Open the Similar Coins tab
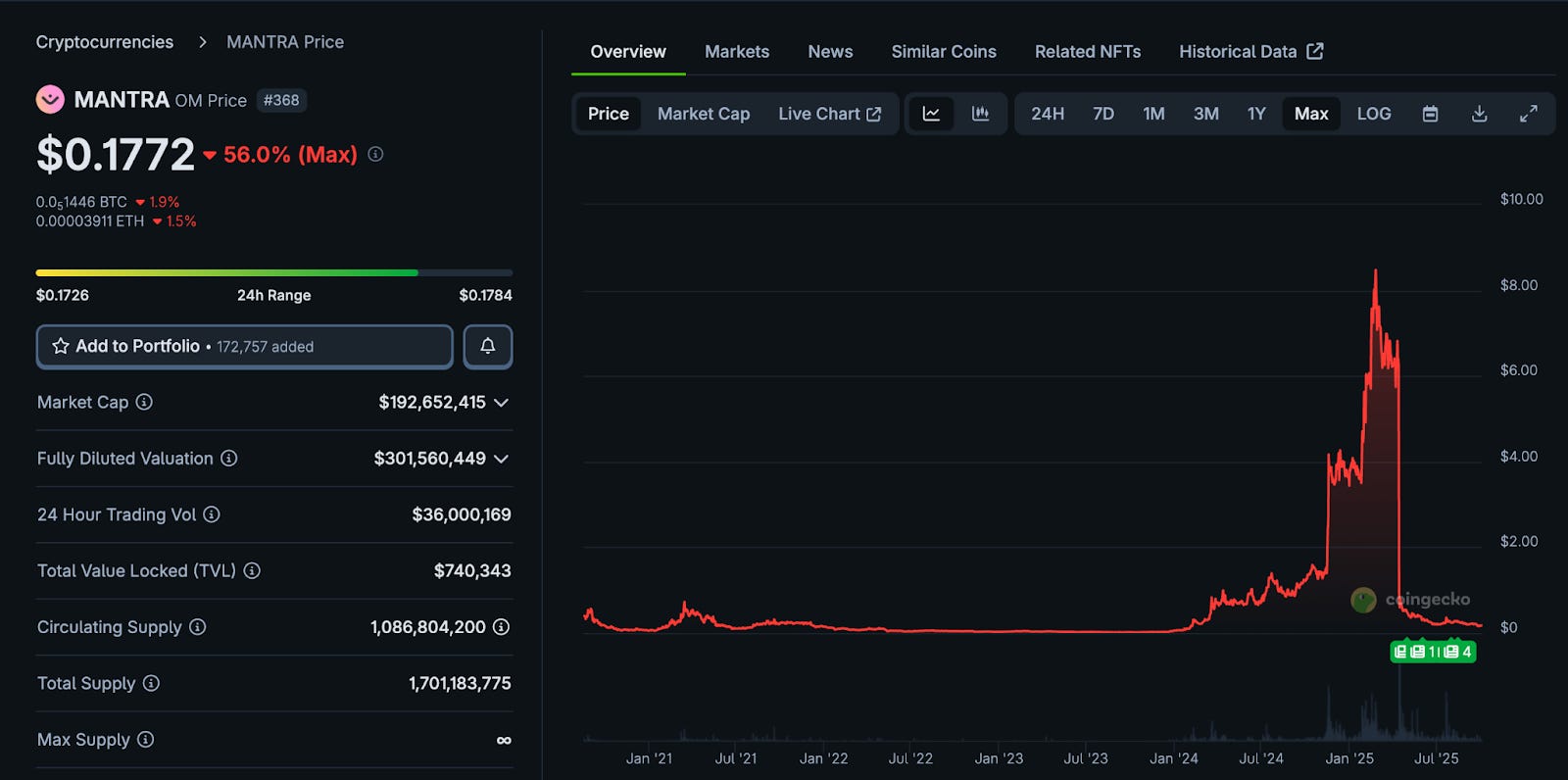The image size is (1568, 780). point(944,52)
